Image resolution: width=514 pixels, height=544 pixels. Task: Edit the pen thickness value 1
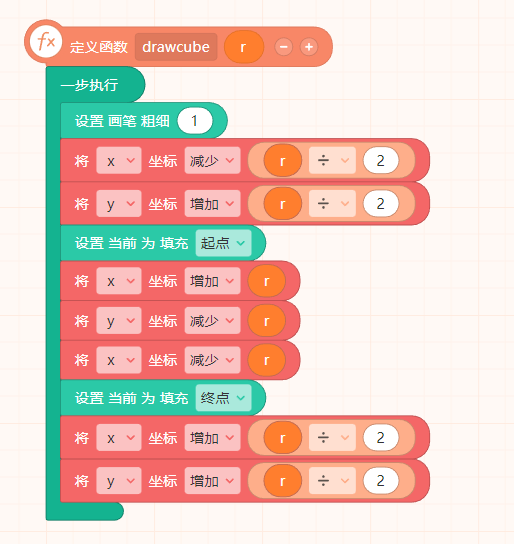[x=195, y=121]
